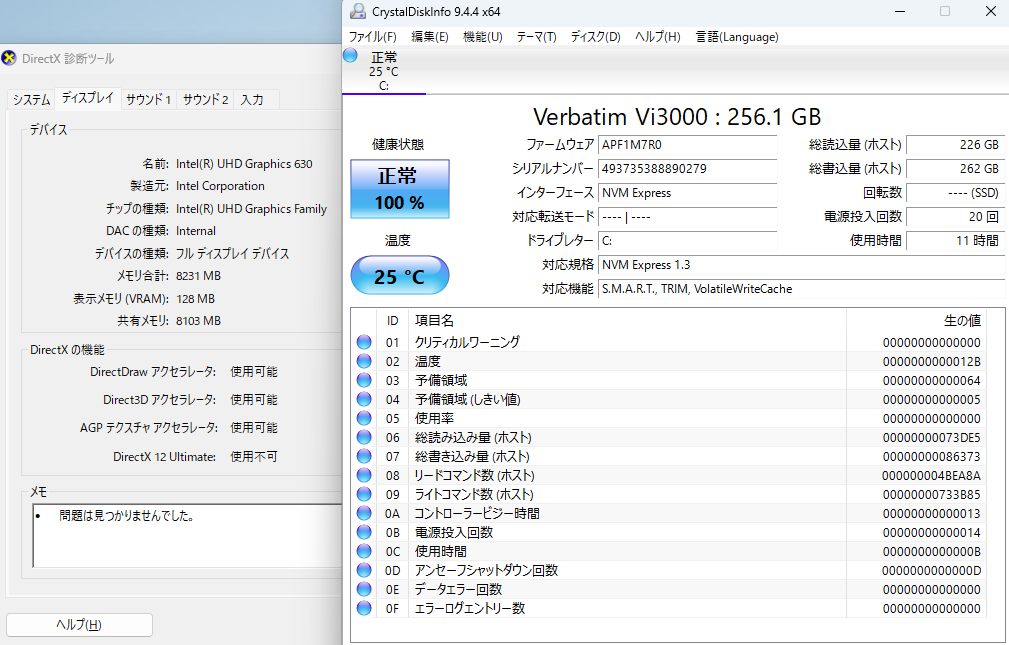This screenshot has width=1009, height=645.
Task: Click status orb for ライトコマンド数 row
Action: tap(364, 494)
